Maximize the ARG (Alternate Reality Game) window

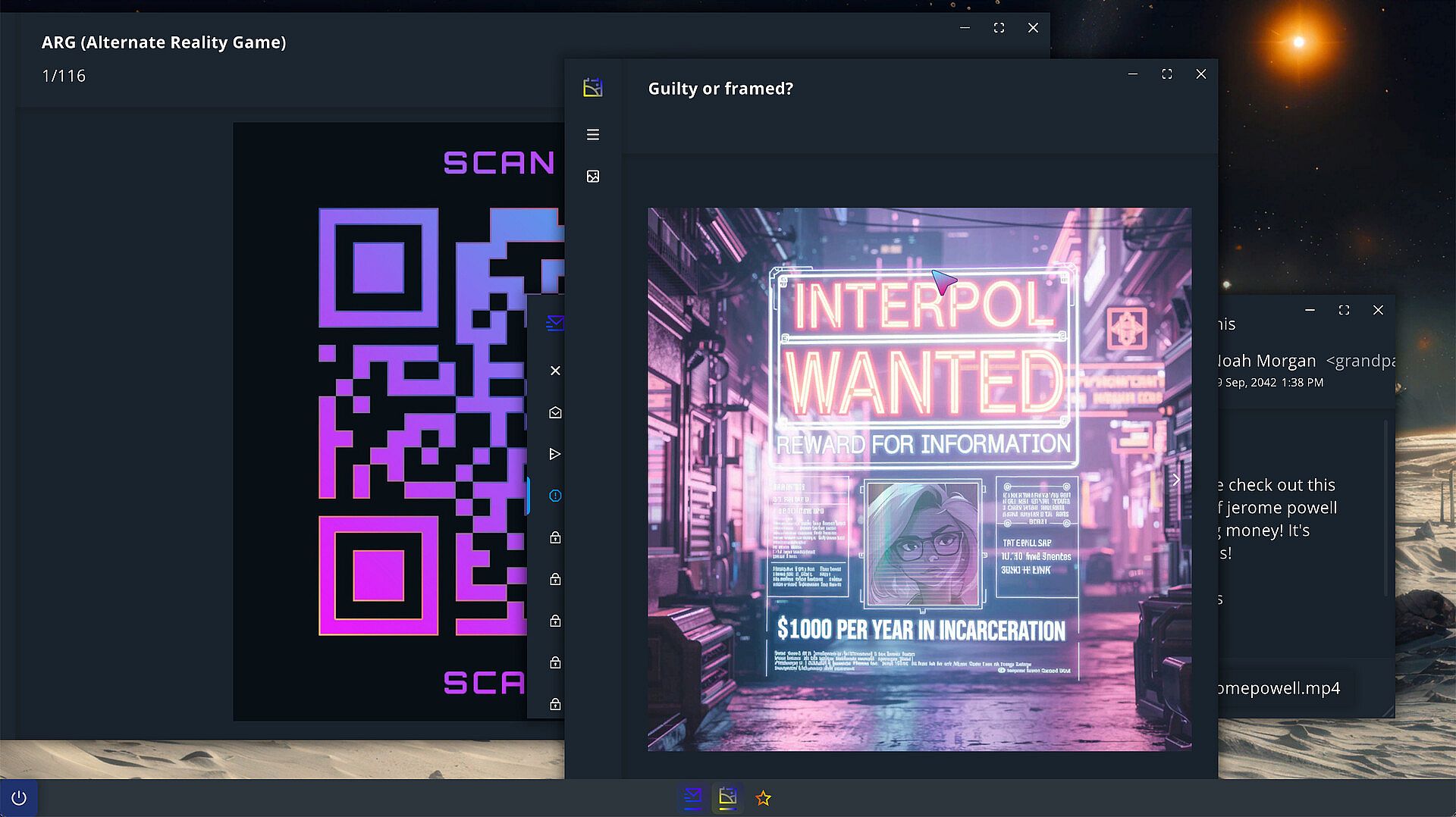[x=999, y=28]
